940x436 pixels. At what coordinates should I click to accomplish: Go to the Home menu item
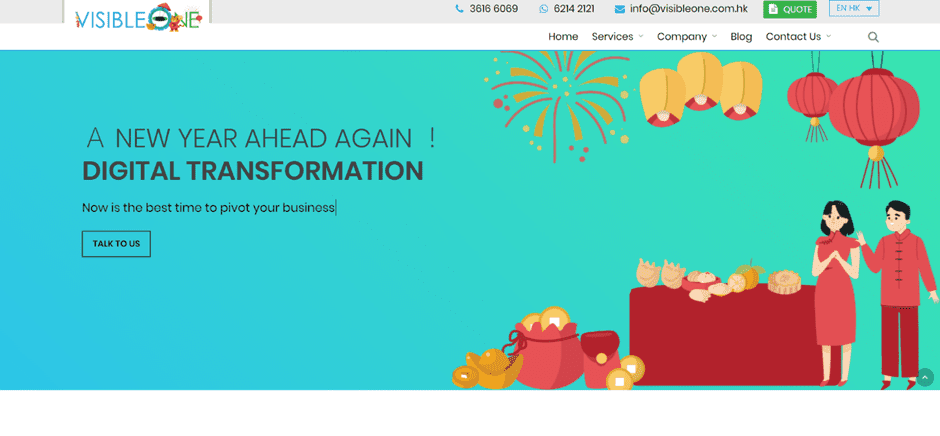click(x=563, y=37)
